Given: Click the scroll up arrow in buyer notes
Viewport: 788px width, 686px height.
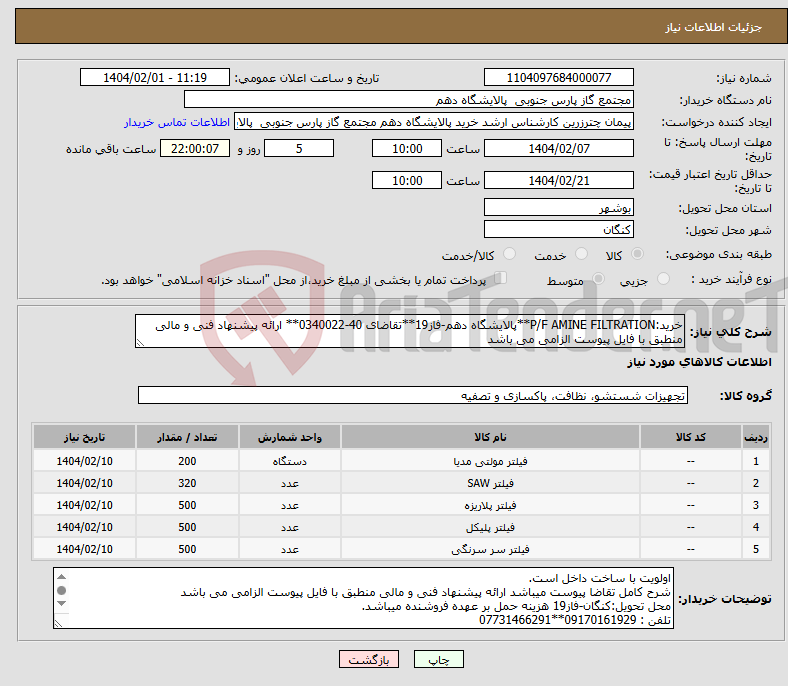Looking at the screenshot, I should (x=60, y=577).
